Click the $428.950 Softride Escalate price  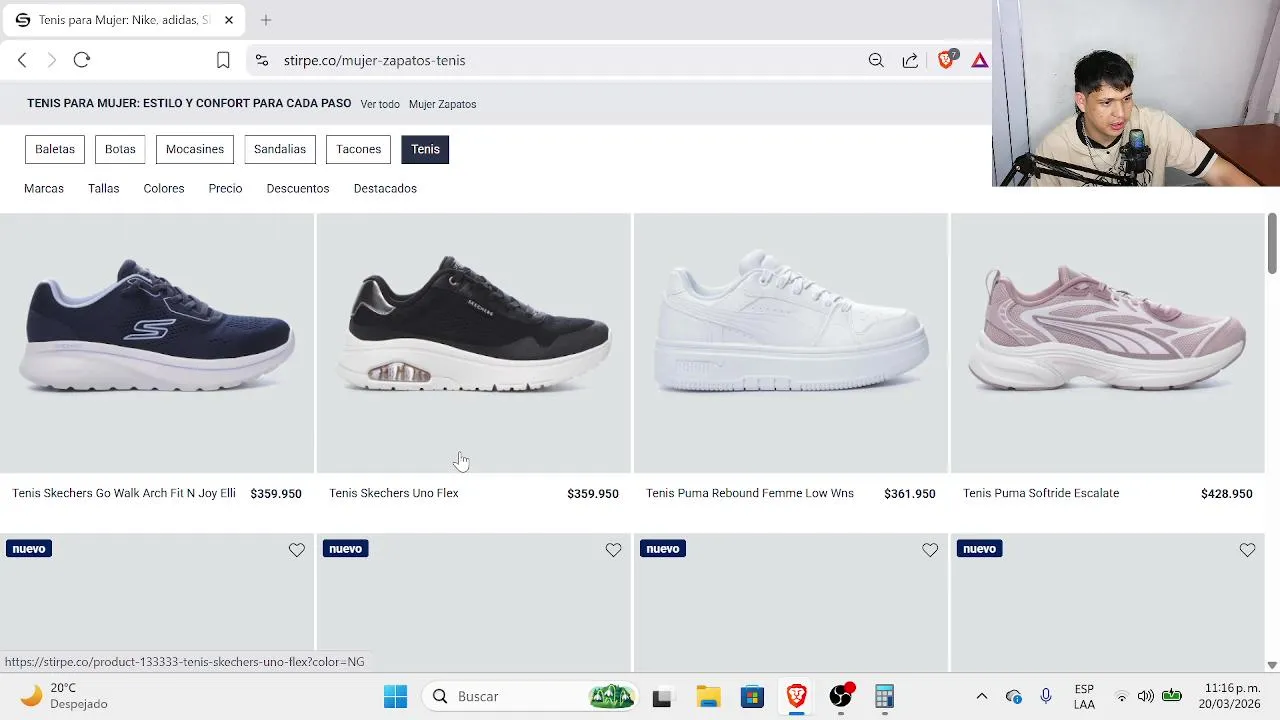1227,494
